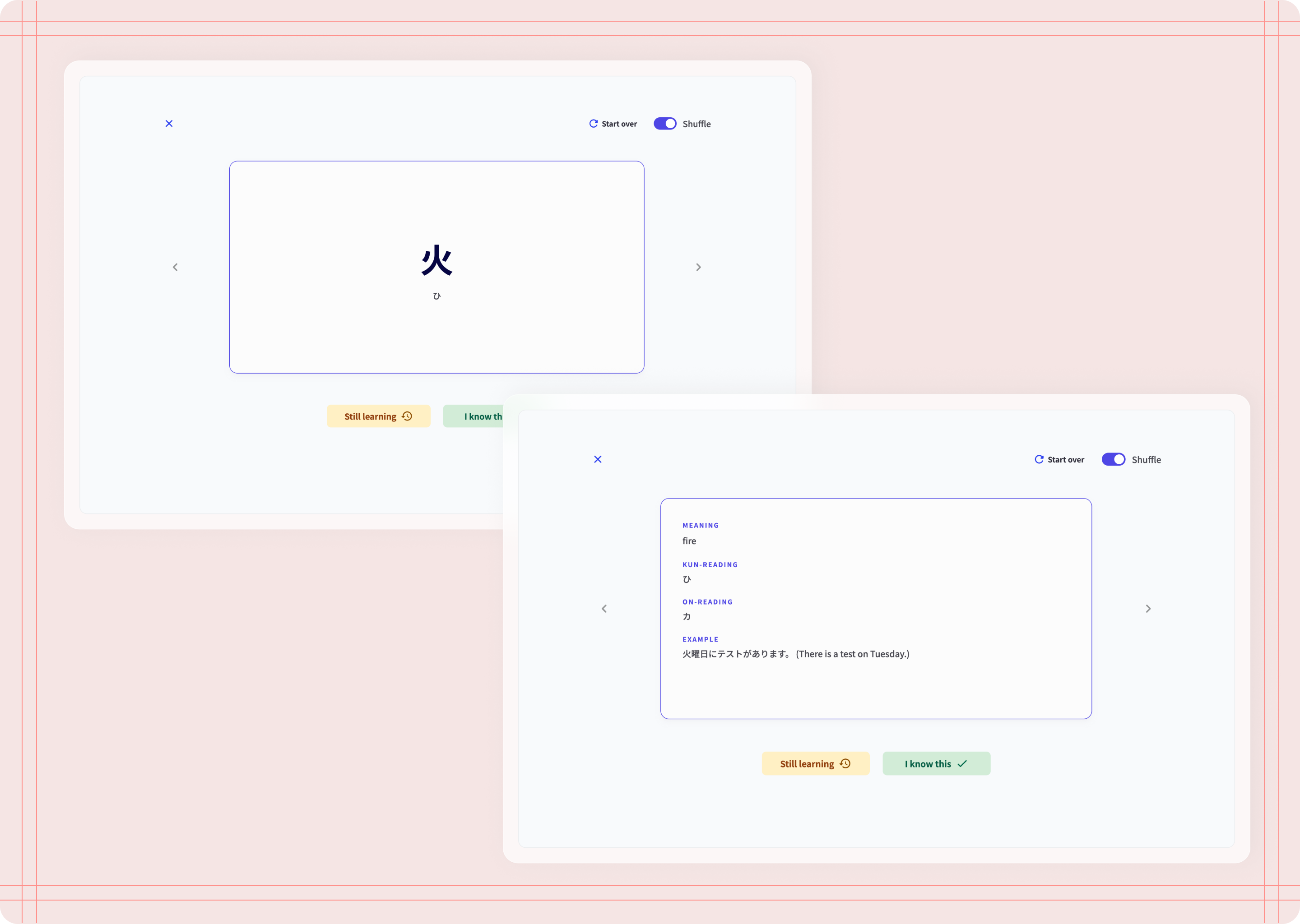The height and width of the screenshot is (924, 1300).
Task: Click the checkmark icon in I know this
Action: point(962,763)
